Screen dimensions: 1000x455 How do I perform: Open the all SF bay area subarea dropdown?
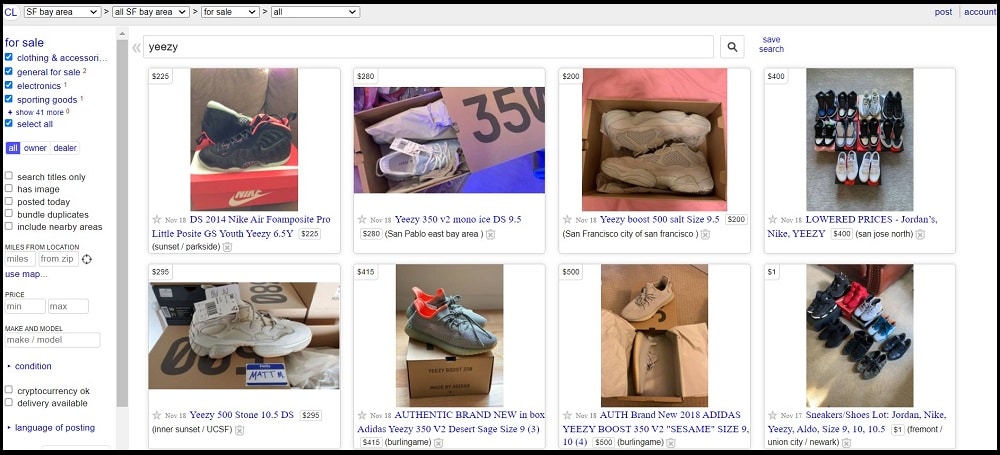(x=151, y=12)
